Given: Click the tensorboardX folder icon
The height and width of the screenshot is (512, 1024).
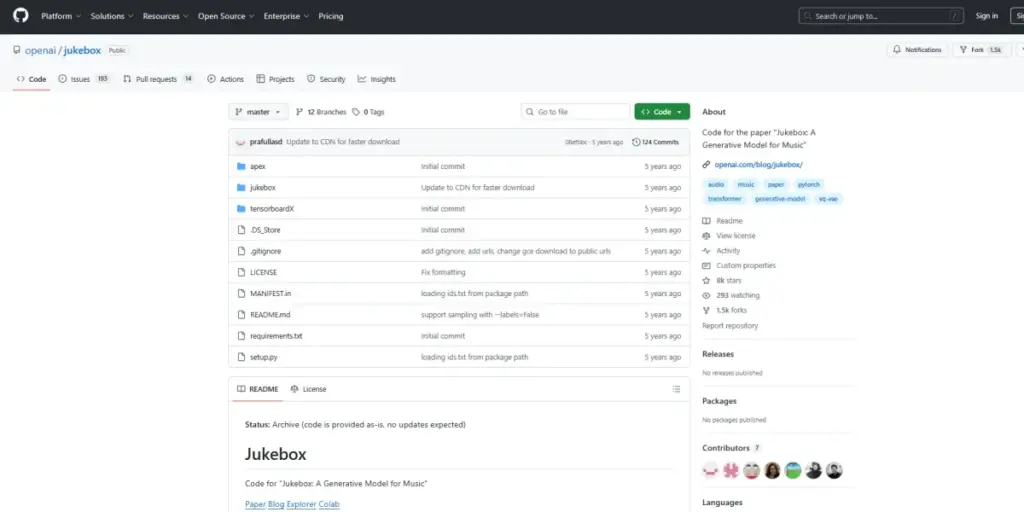Looking at the screenshot, I should [x=241, y=209].
